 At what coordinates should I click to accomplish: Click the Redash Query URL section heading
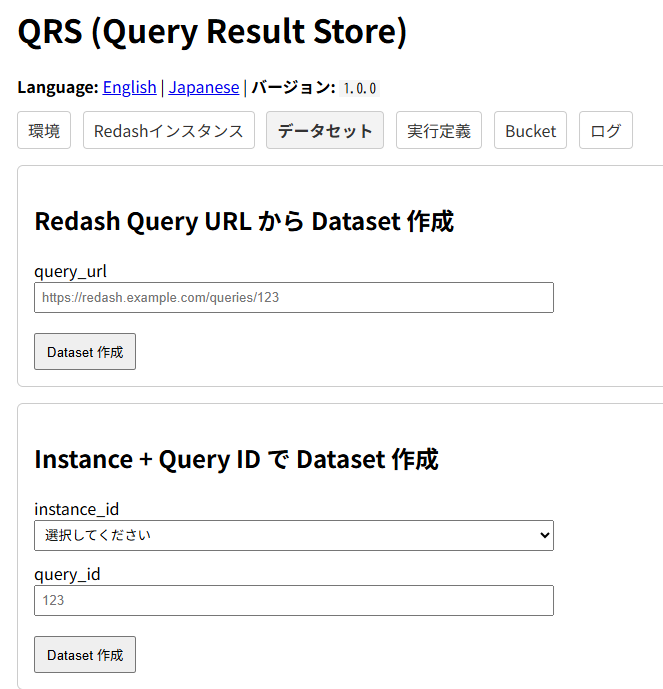pos(244,221)
